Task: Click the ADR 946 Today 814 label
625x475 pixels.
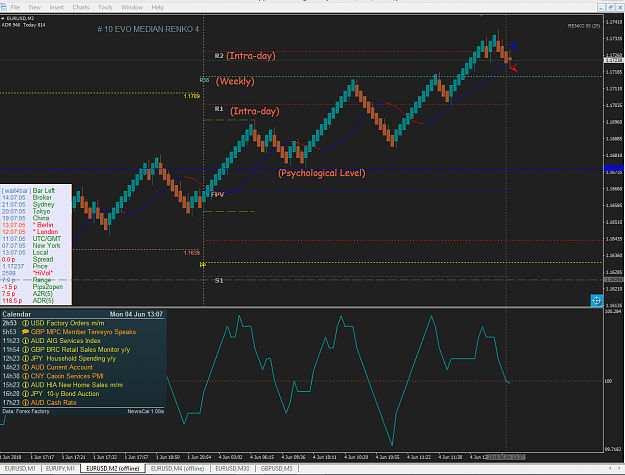Action: [x=24, y=25]
